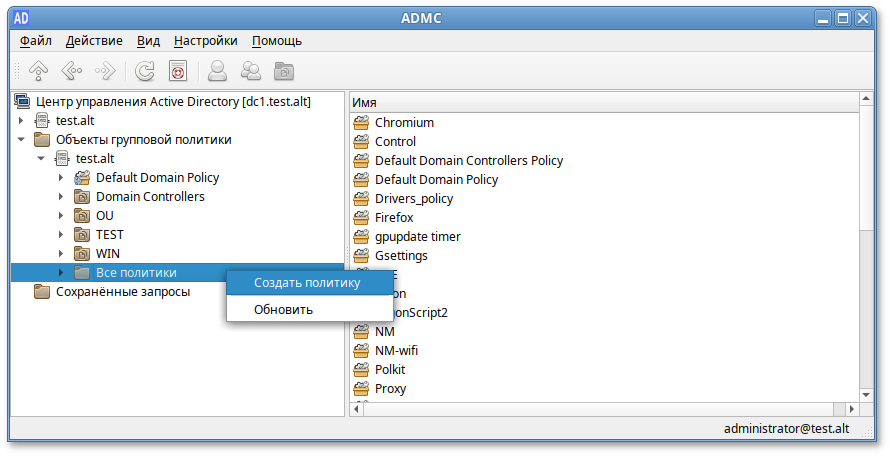This screenshot has width=890, height=456.
Task: Choose Создать политику from context menu
Action: pyautogui.click(x=307, y=283)
